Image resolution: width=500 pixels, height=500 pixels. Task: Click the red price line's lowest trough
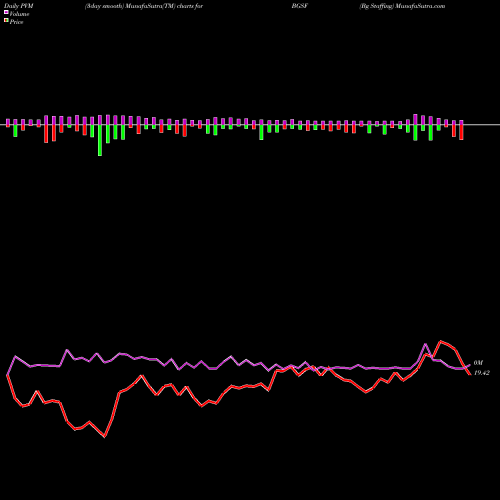tap(105, 436)
